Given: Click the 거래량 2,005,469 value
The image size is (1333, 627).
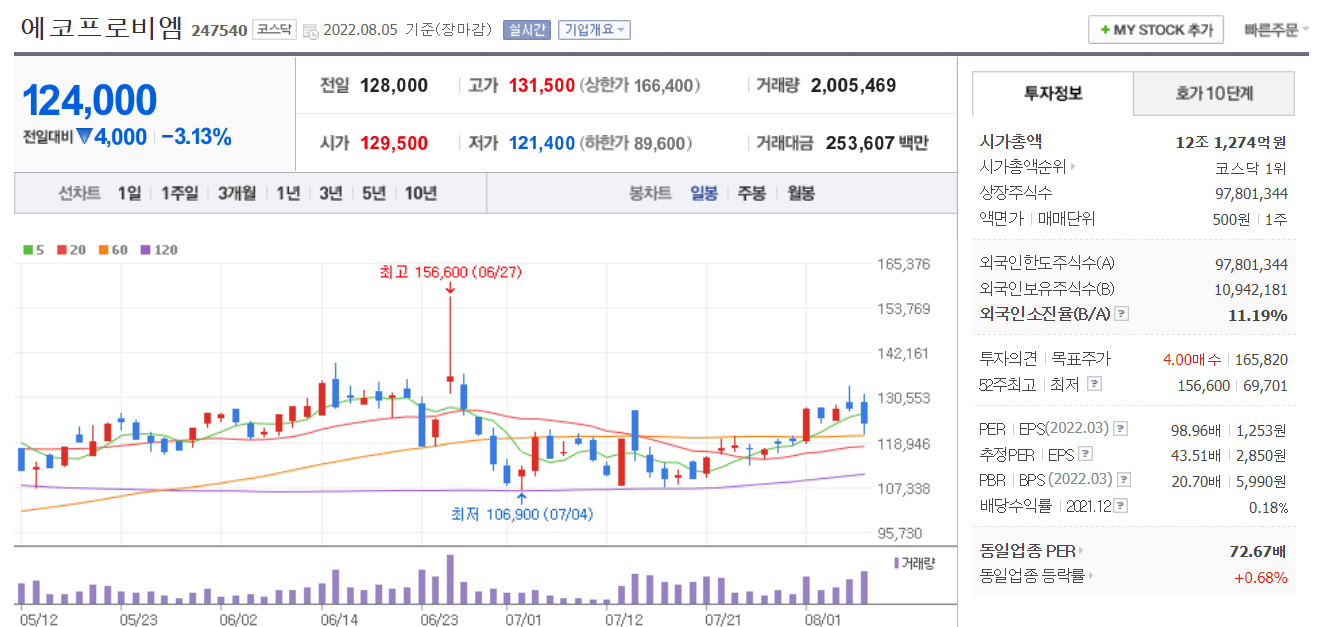Looking at the screenshot, I should point(853,86).
